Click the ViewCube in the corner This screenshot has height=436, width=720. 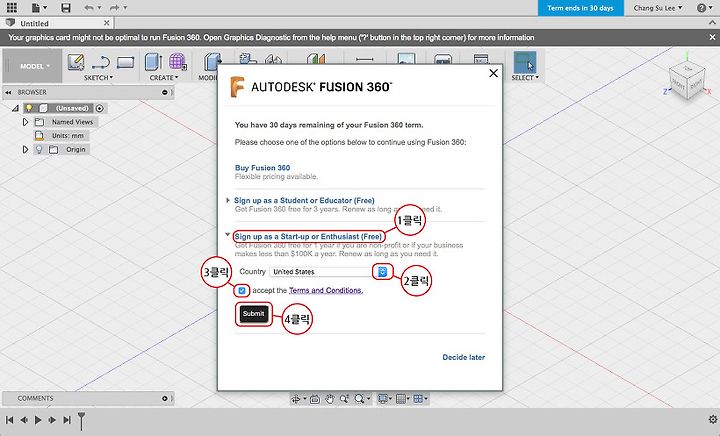coord(687,82)
